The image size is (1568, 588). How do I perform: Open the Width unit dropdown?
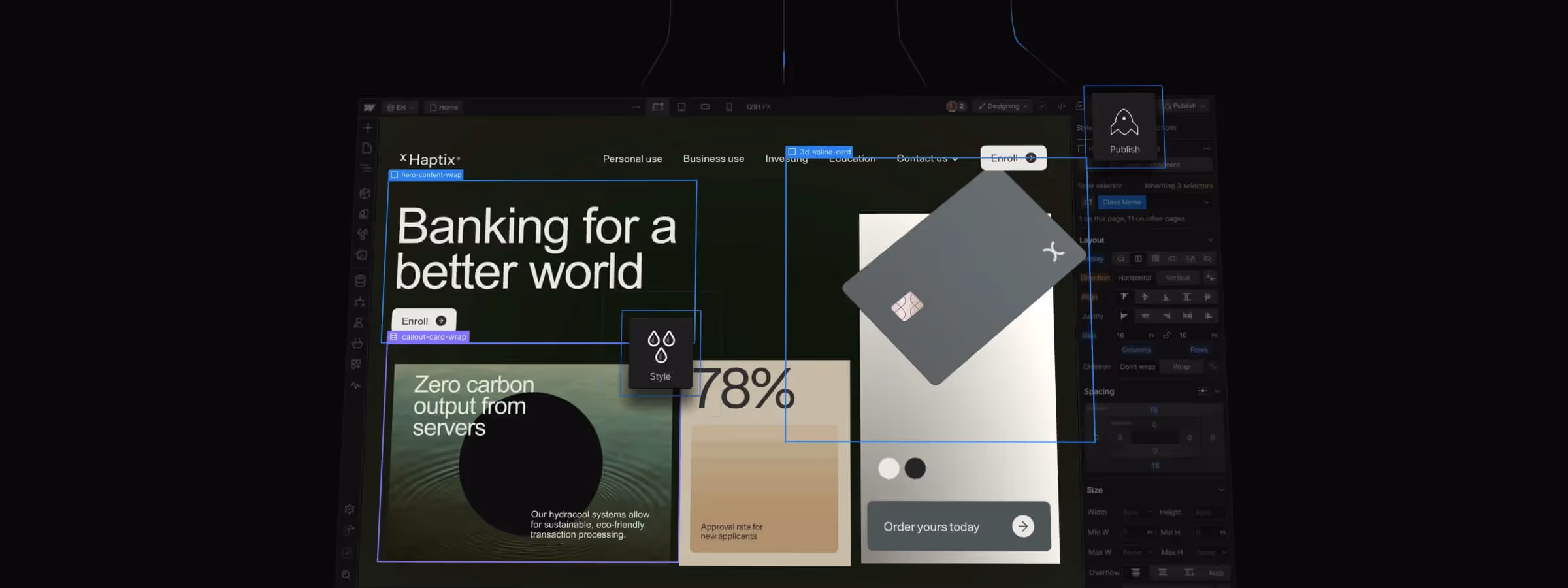click(x=1149, y=512)
